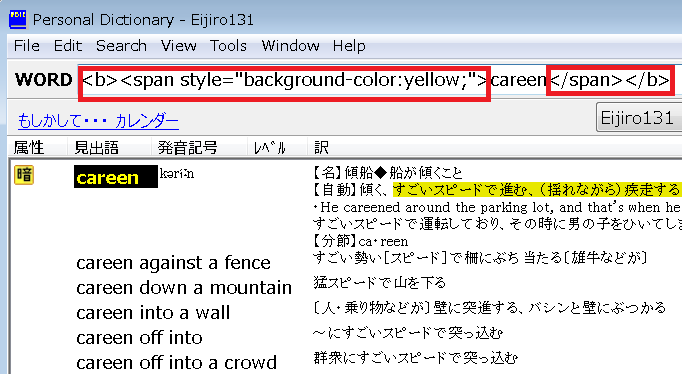
Task: Click the translation 猛スピードで山を下る
Action: (x=379, y=283)
